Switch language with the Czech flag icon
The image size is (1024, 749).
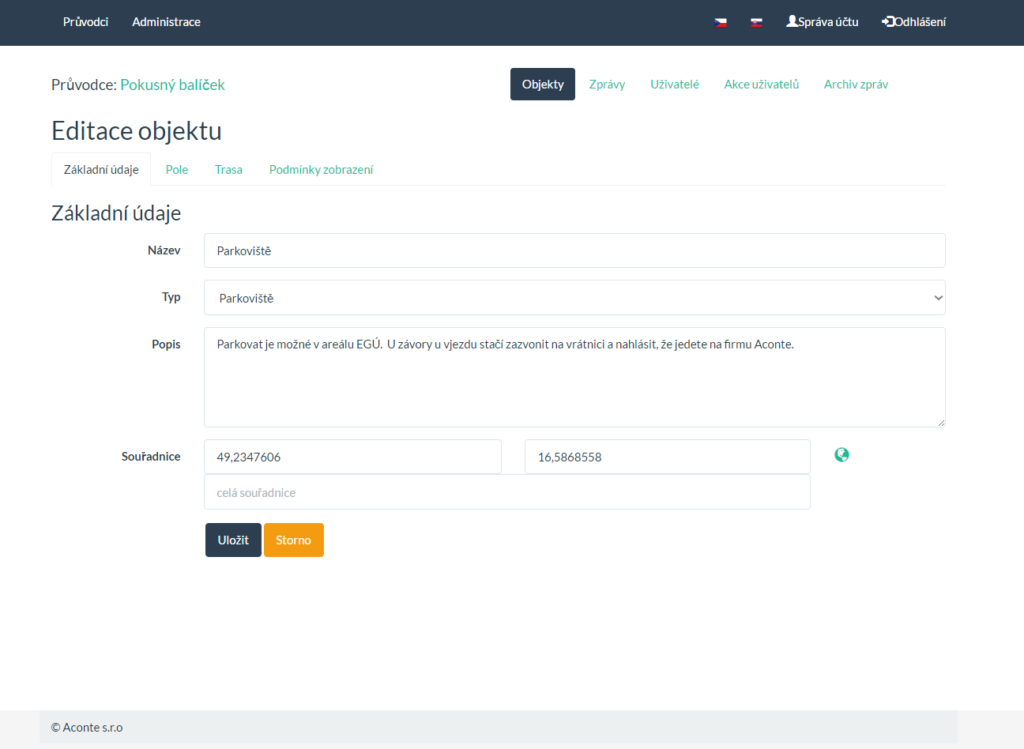[720, 22]
